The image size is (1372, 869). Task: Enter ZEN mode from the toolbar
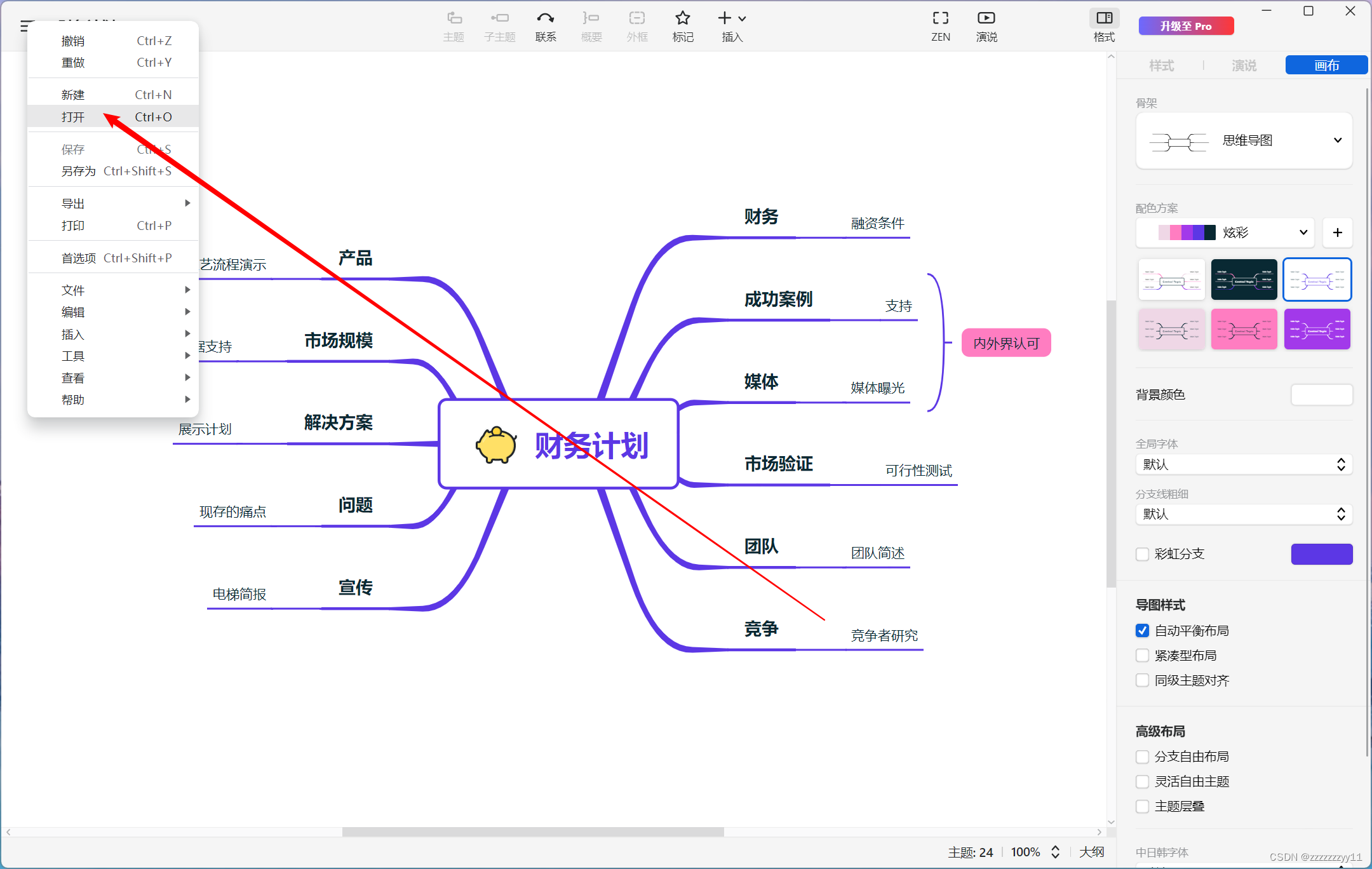tap(940, 18)
